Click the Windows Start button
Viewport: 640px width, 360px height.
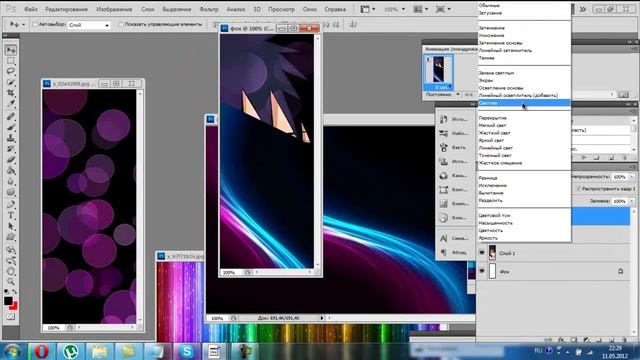(x=12, y=351)
